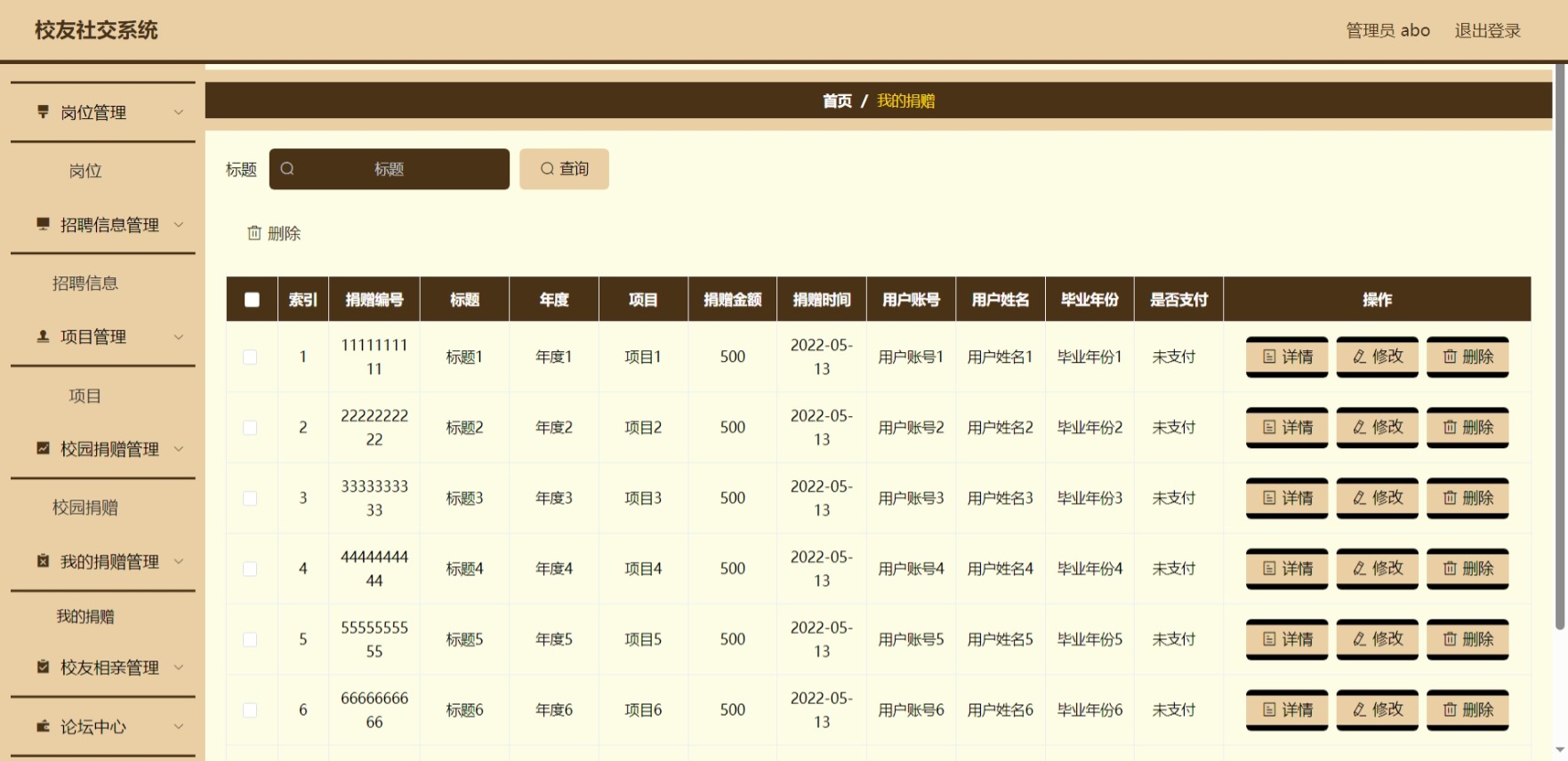Delete row 标题1 with its 删除 button
The width and height of the screenshot is (1568, 761).
coord(1467,356)
